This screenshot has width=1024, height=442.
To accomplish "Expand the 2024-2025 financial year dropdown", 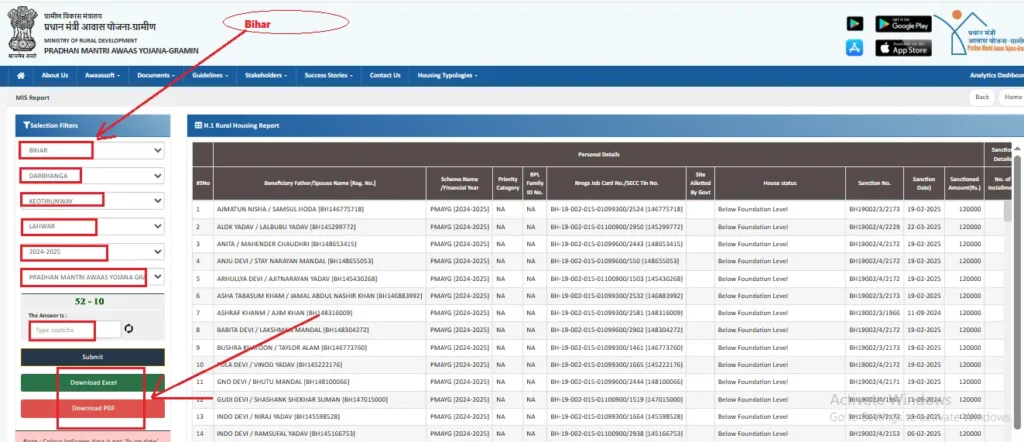I will pos(92,252).
